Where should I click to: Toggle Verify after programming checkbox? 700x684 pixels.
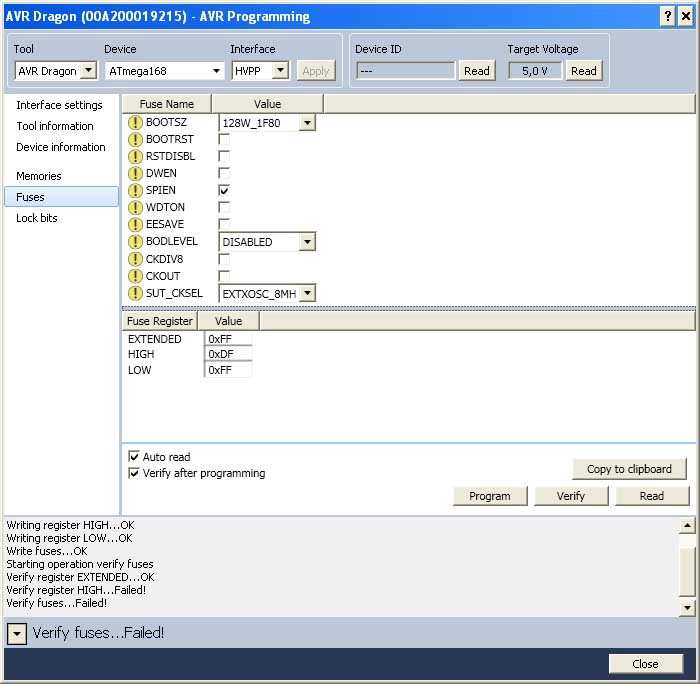pos(133,473)
